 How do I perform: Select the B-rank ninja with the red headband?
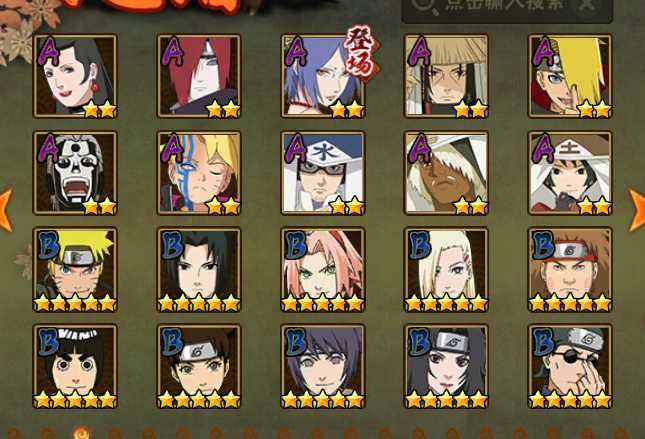(570, 270)
